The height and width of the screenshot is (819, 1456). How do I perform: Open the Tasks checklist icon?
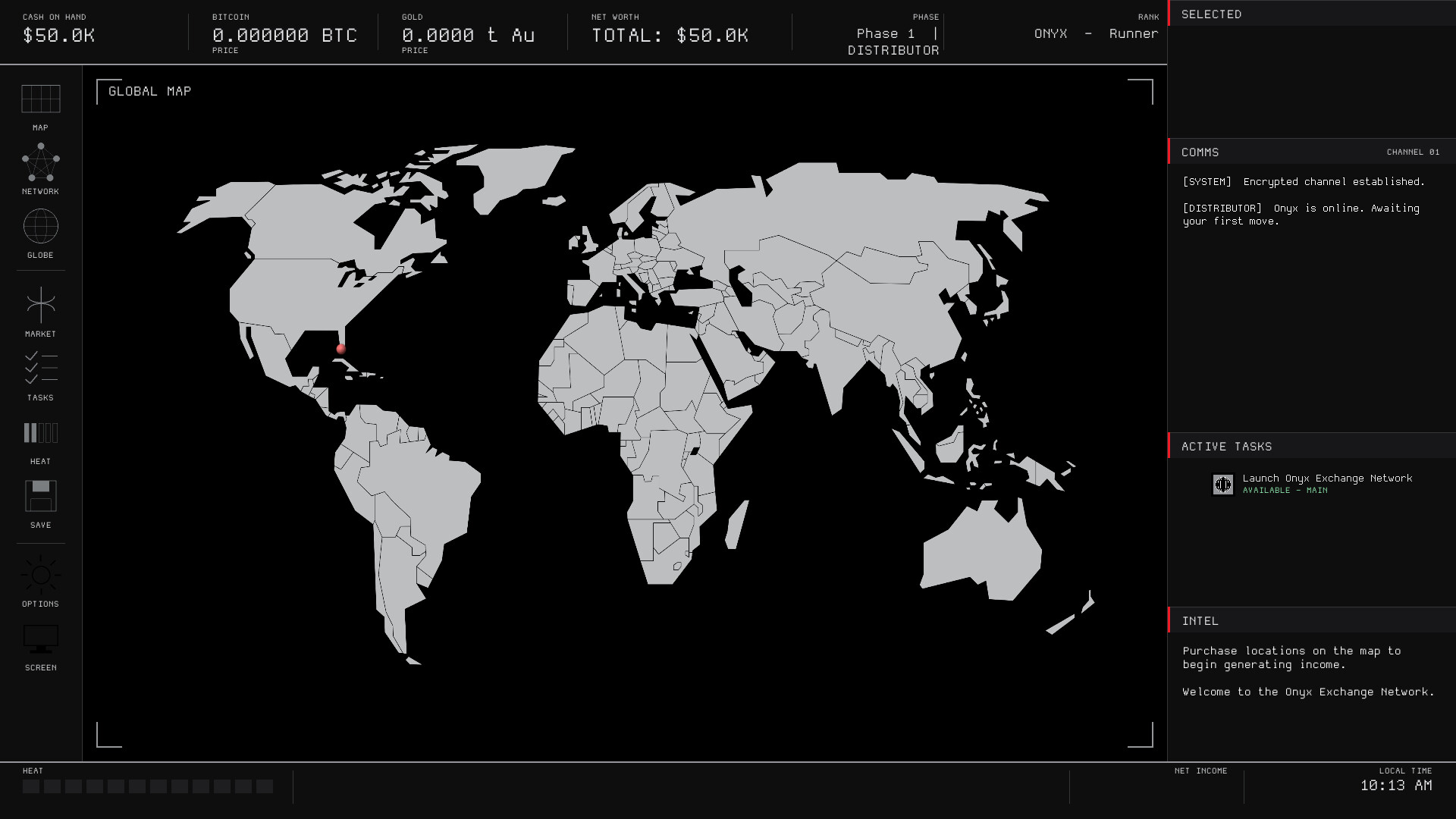click(40, 368)
